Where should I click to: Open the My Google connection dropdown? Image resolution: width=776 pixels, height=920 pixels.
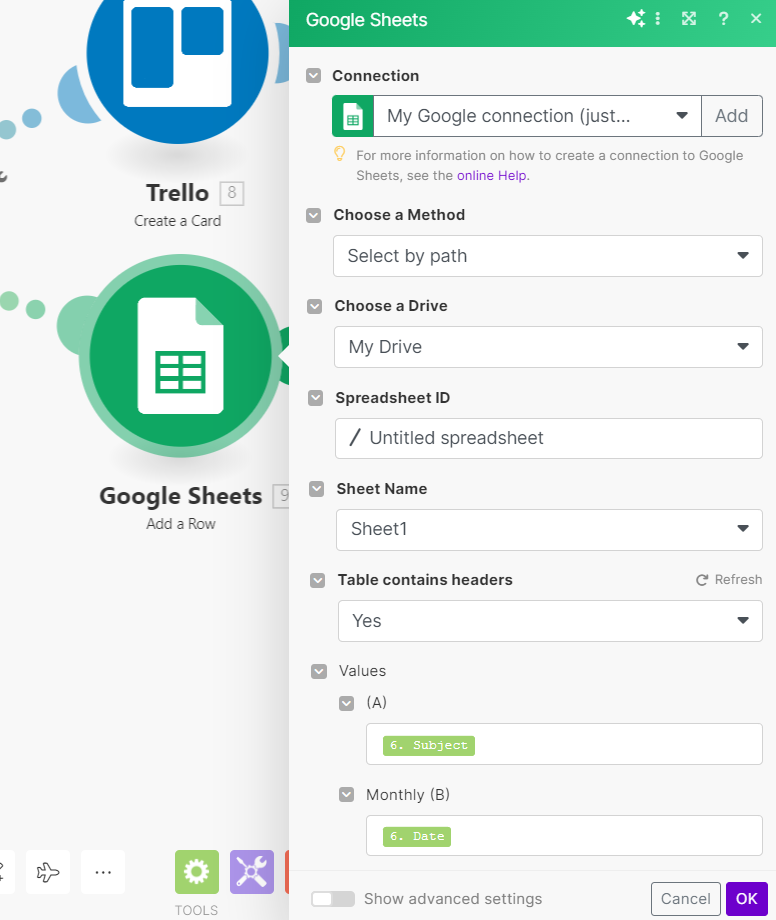click(x=537, y=116)
